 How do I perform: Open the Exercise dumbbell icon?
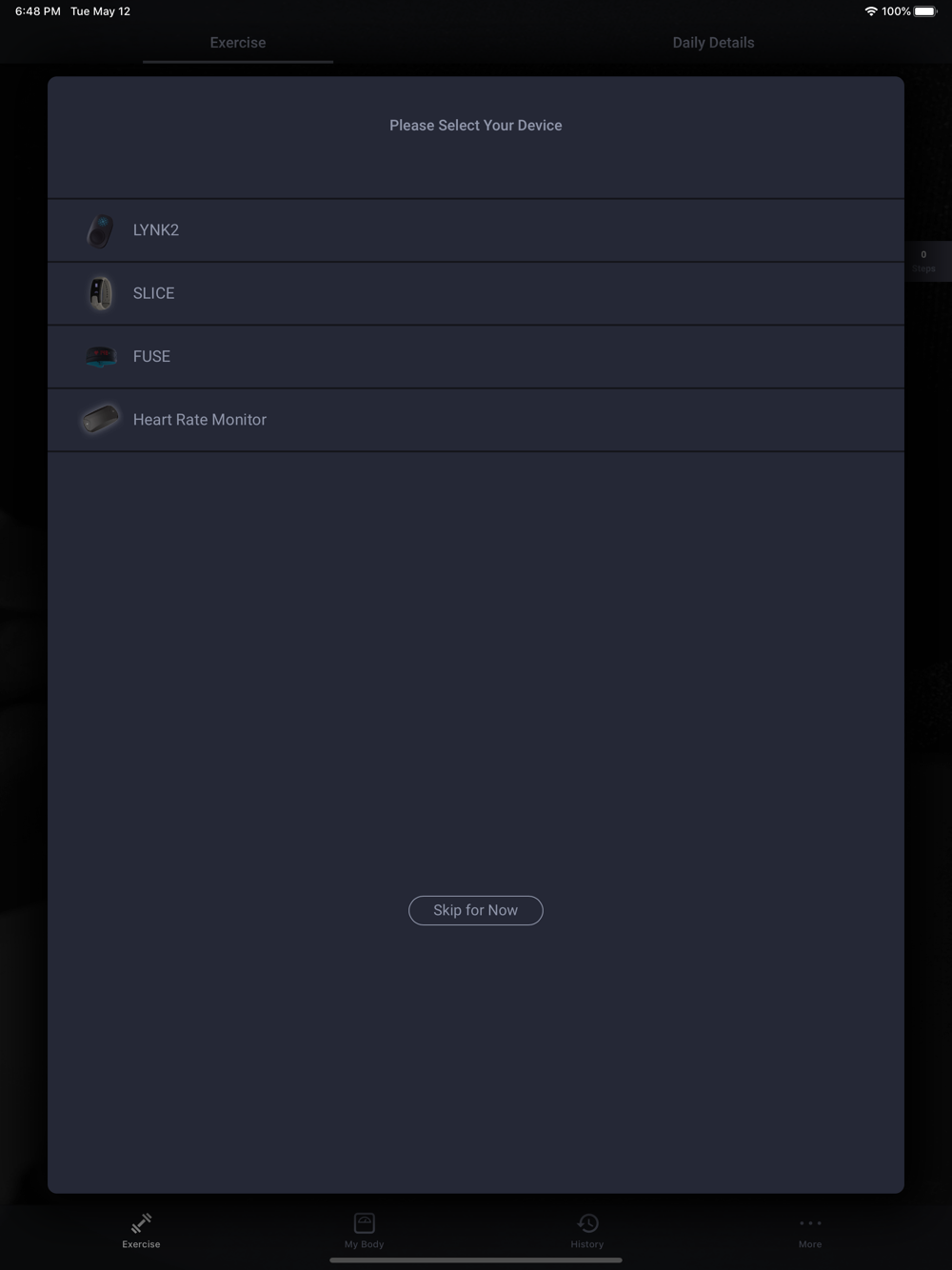pos(141,1222)
